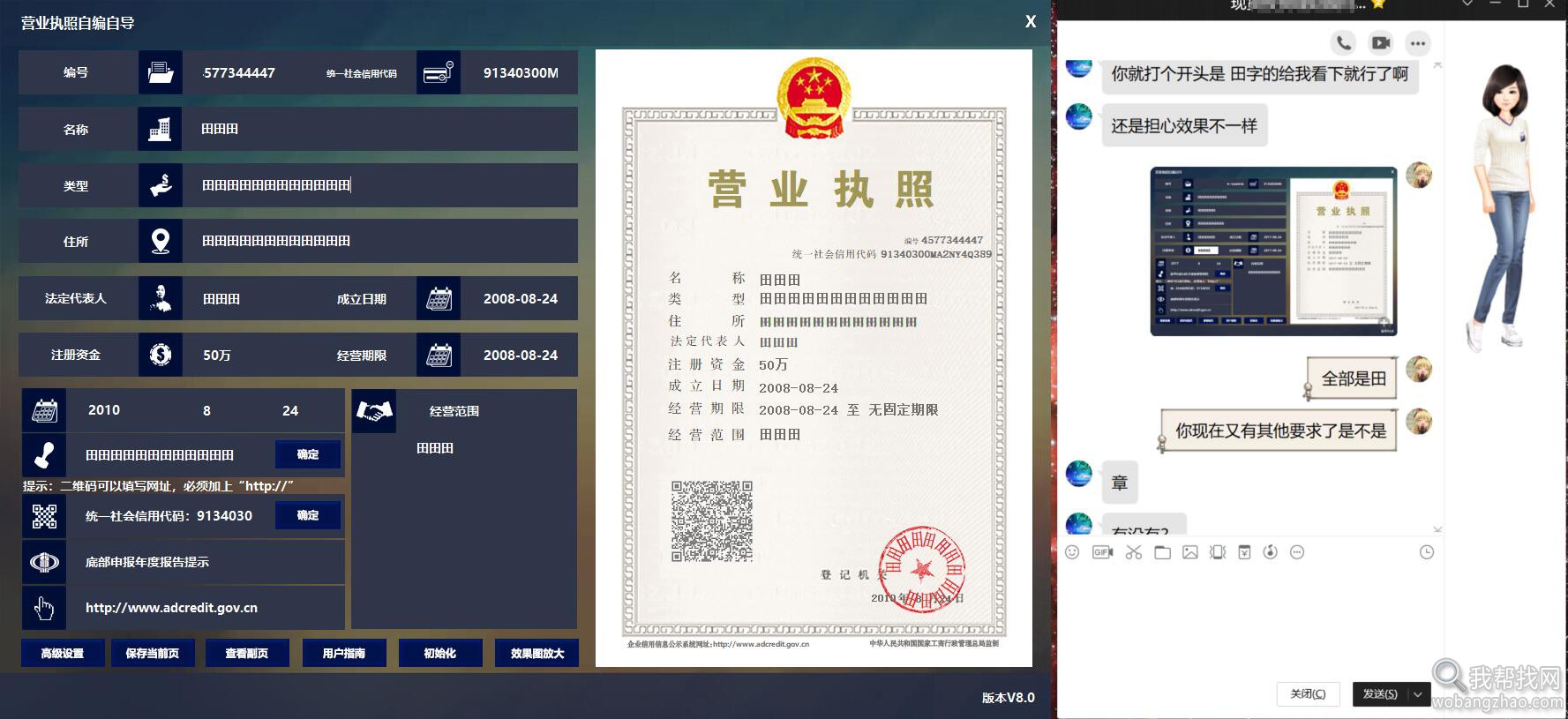Click the GIF icon in the chat toolbar

click(1102, 552)
